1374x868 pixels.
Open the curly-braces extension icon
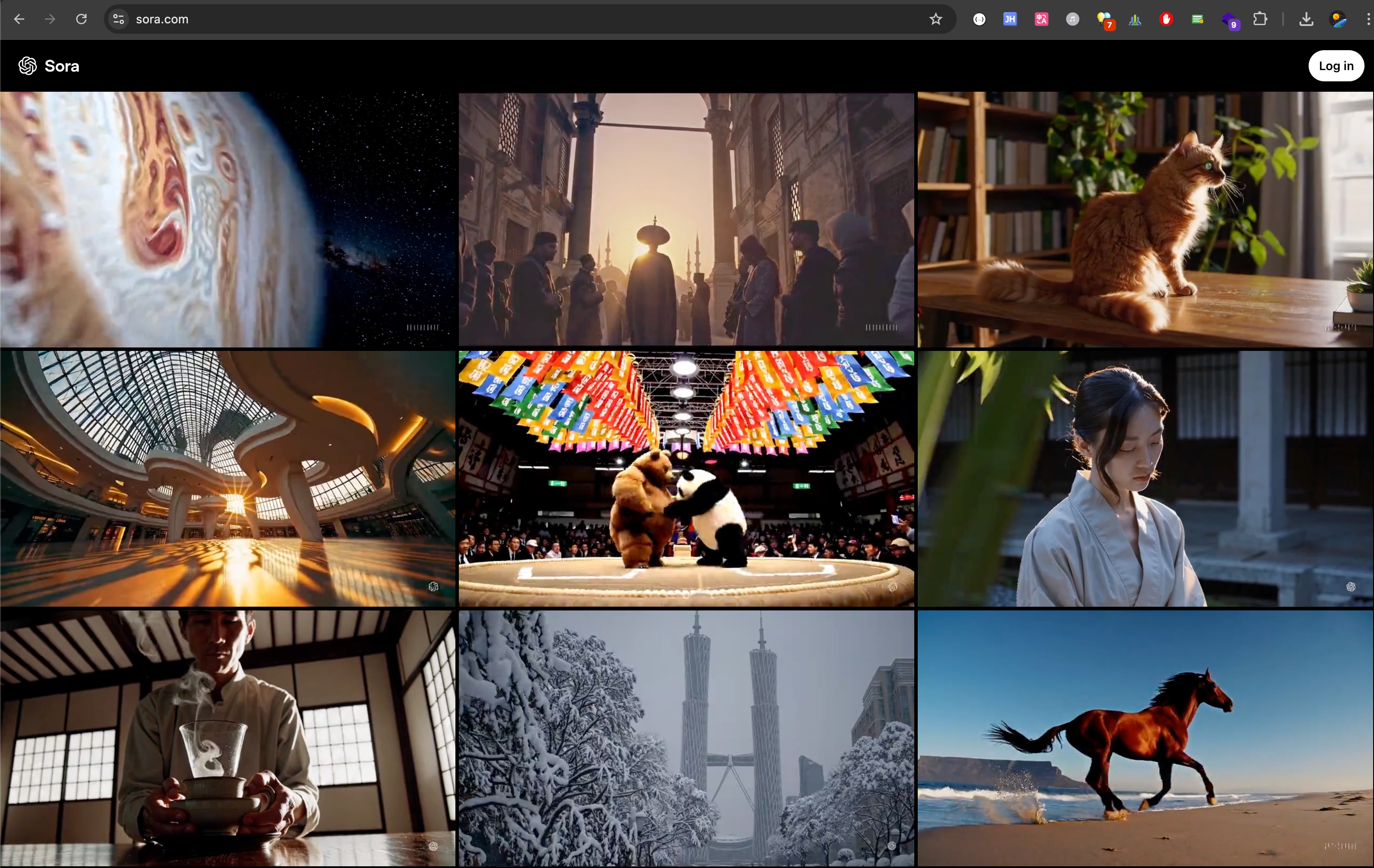979,19
